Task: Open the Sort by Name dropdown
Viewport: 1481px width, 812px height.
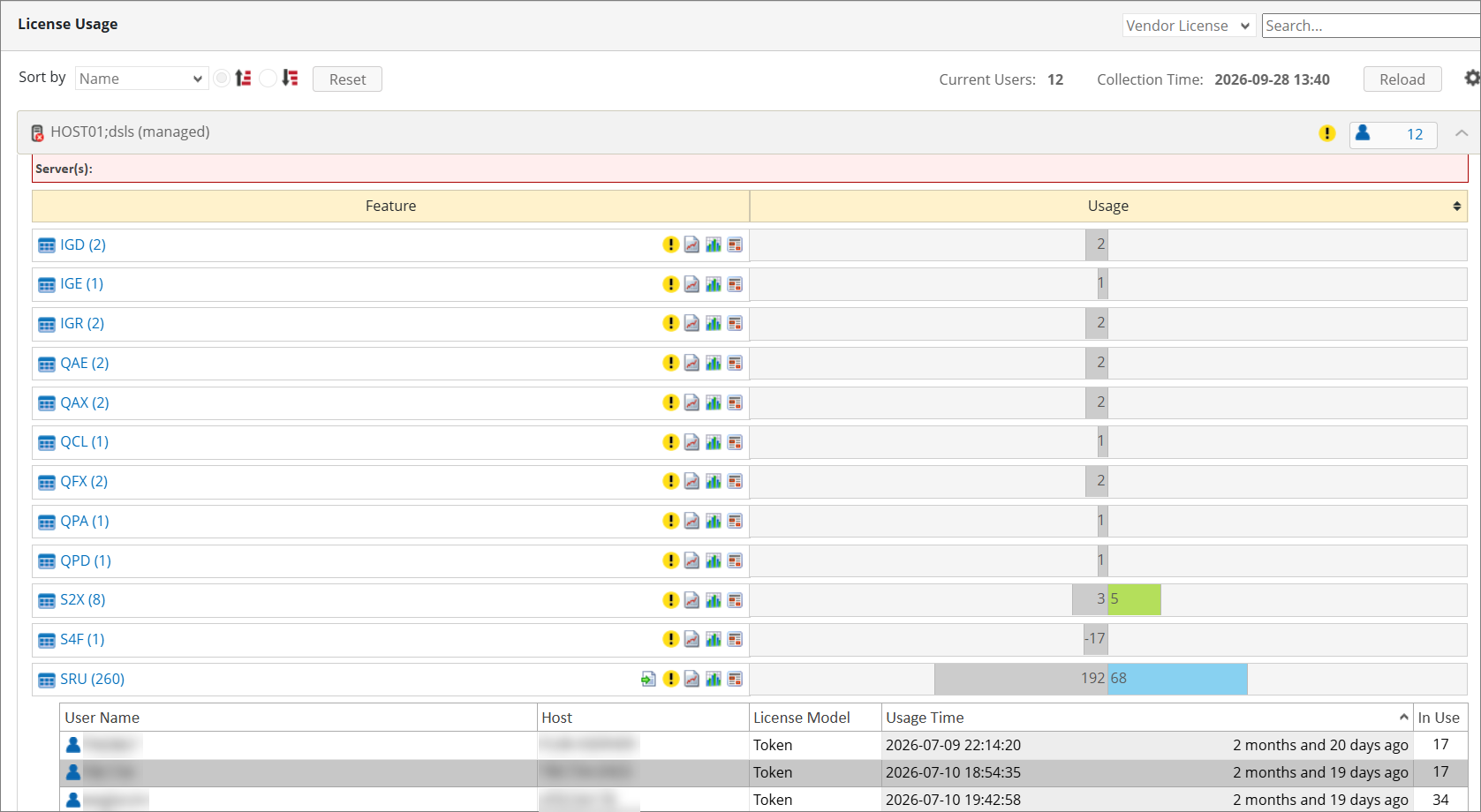Action: [x=141, y=79]
